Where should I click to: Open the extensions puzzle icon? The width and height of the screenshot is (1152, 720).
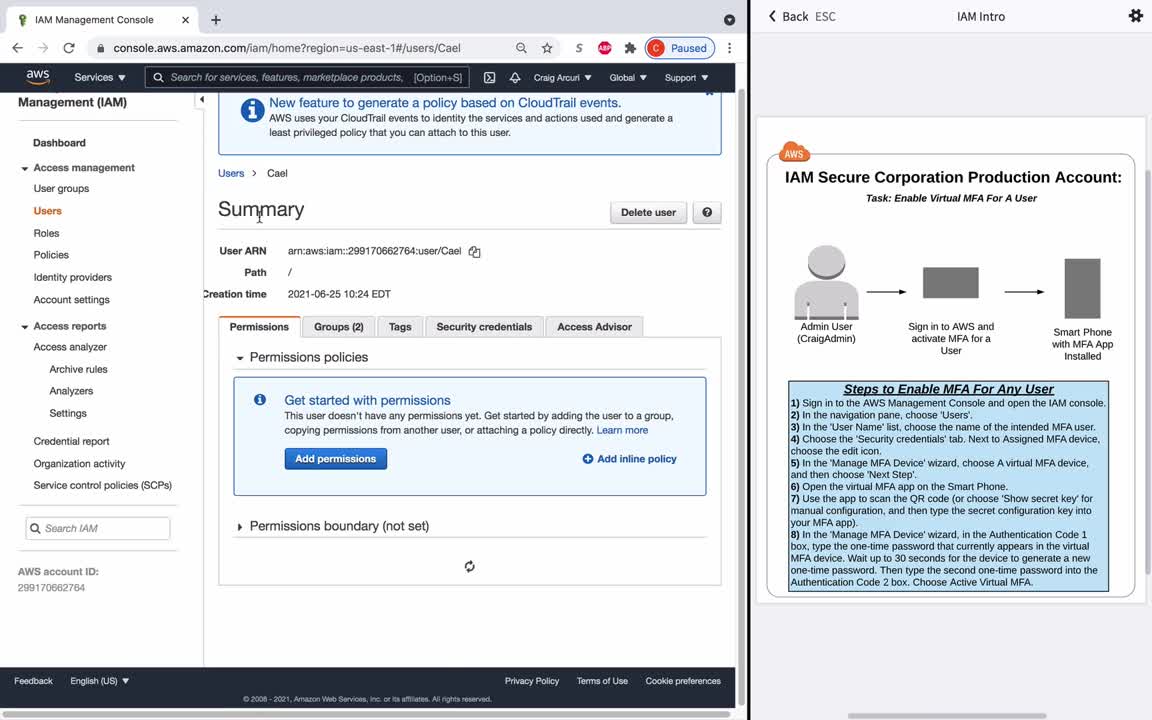(630, 48)
